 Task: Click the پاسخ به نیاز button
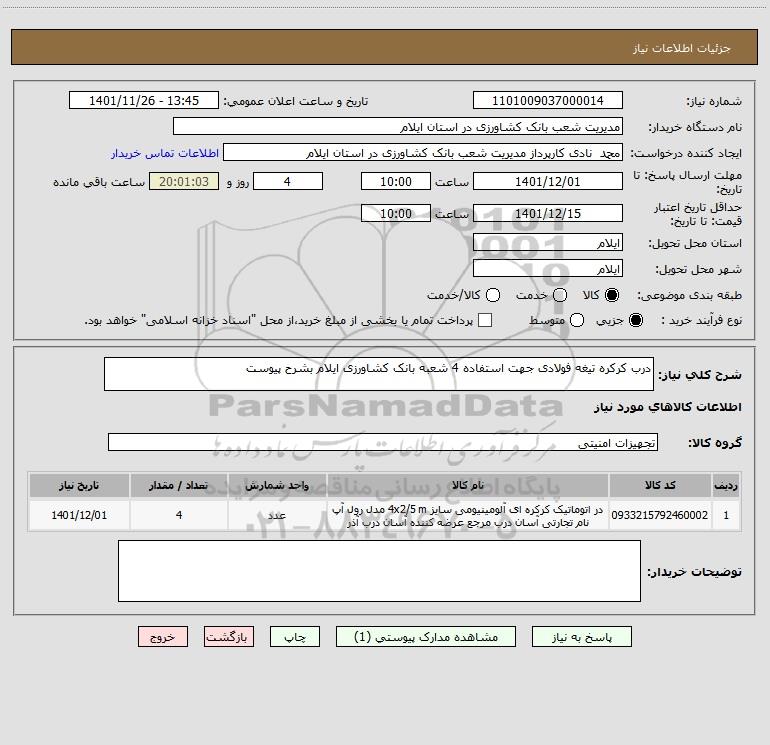[x=582, y=637]
